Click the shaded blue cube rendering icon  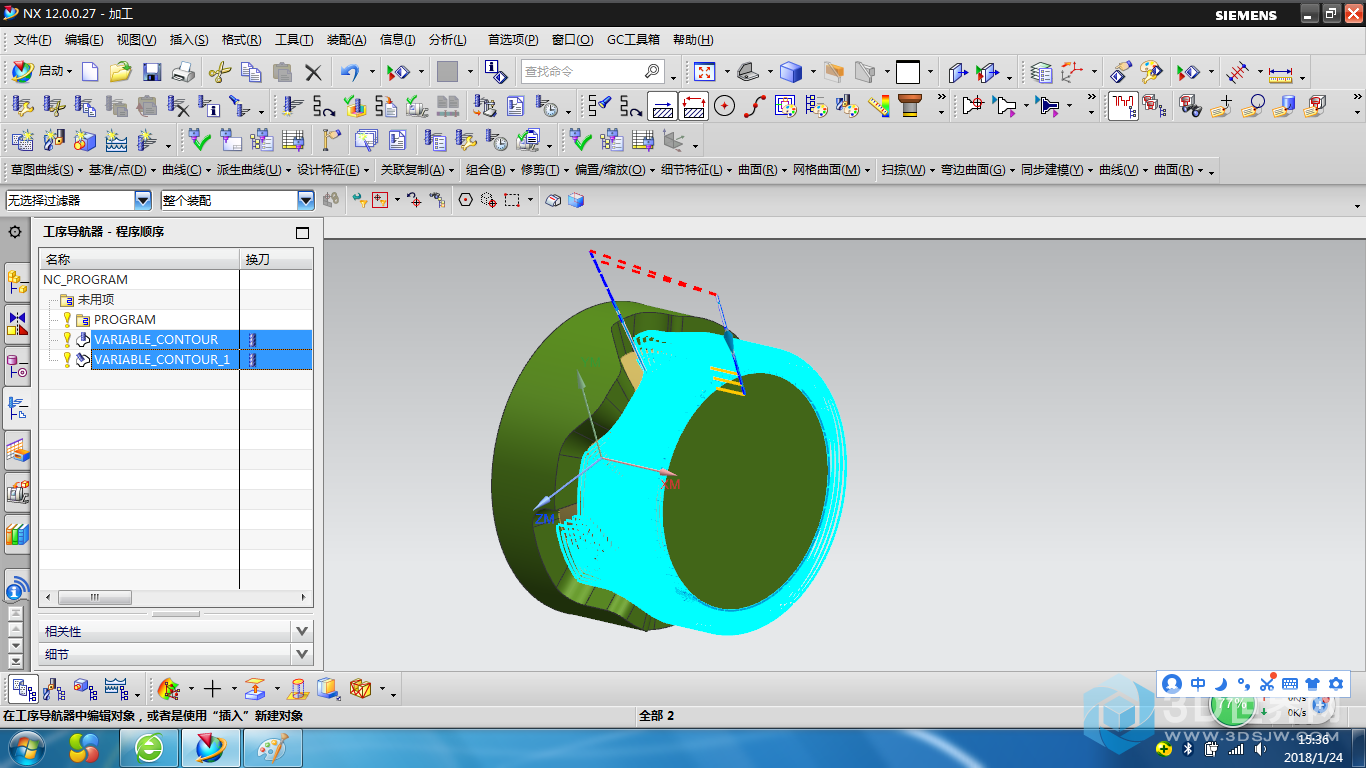point(791,72)
